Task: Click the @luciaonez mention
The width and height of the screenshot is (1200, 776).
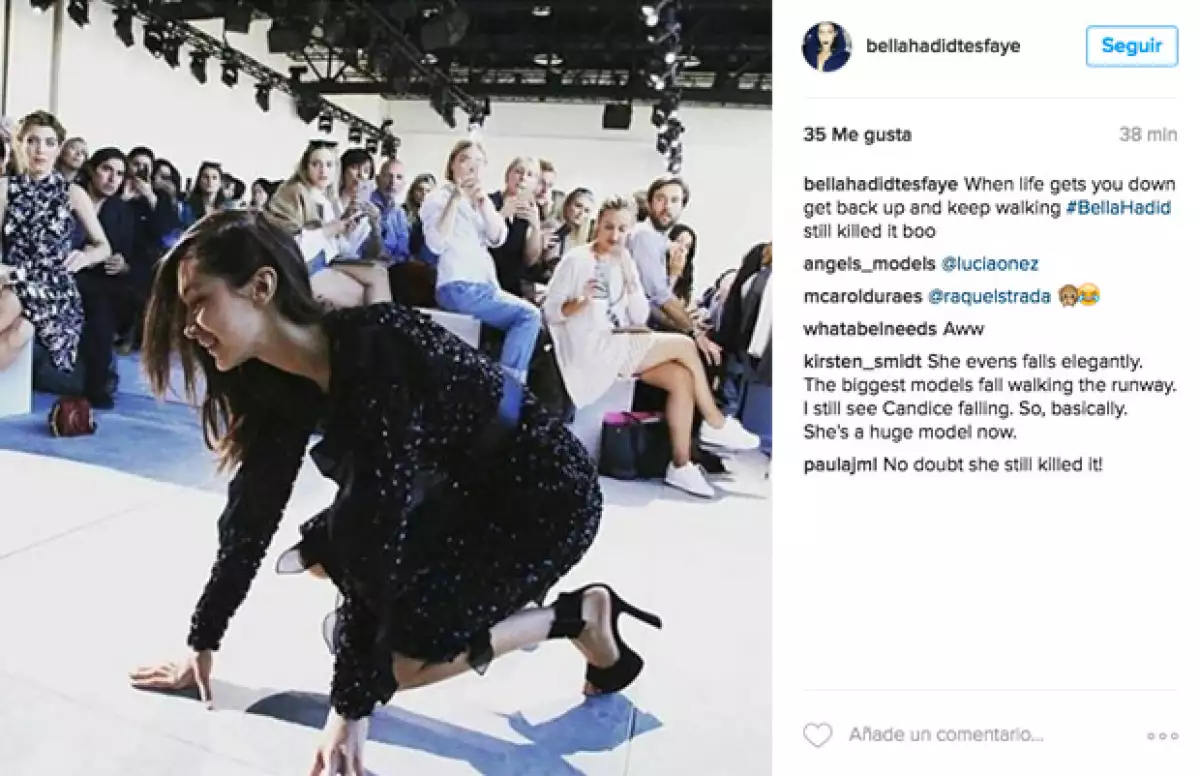Action: point(990,264)
